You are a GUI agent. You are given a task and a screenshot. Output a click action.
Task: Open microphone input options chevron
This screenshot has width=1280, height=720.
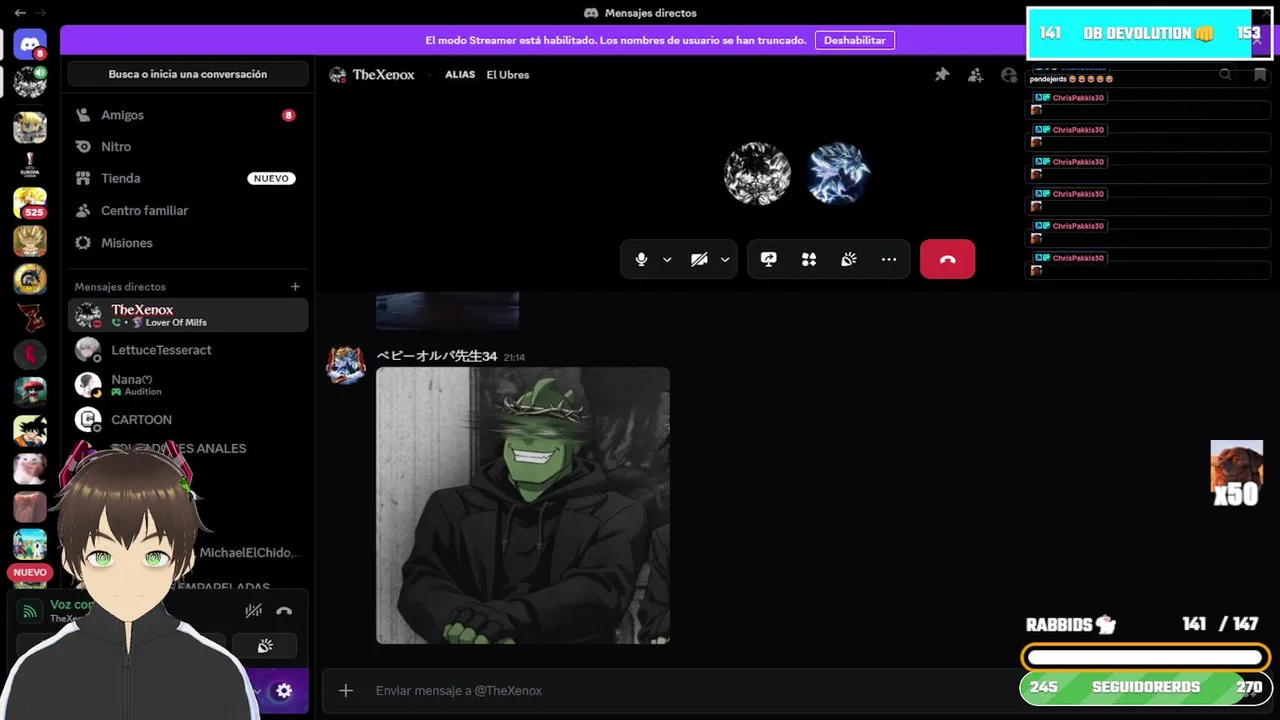(667, 259)
